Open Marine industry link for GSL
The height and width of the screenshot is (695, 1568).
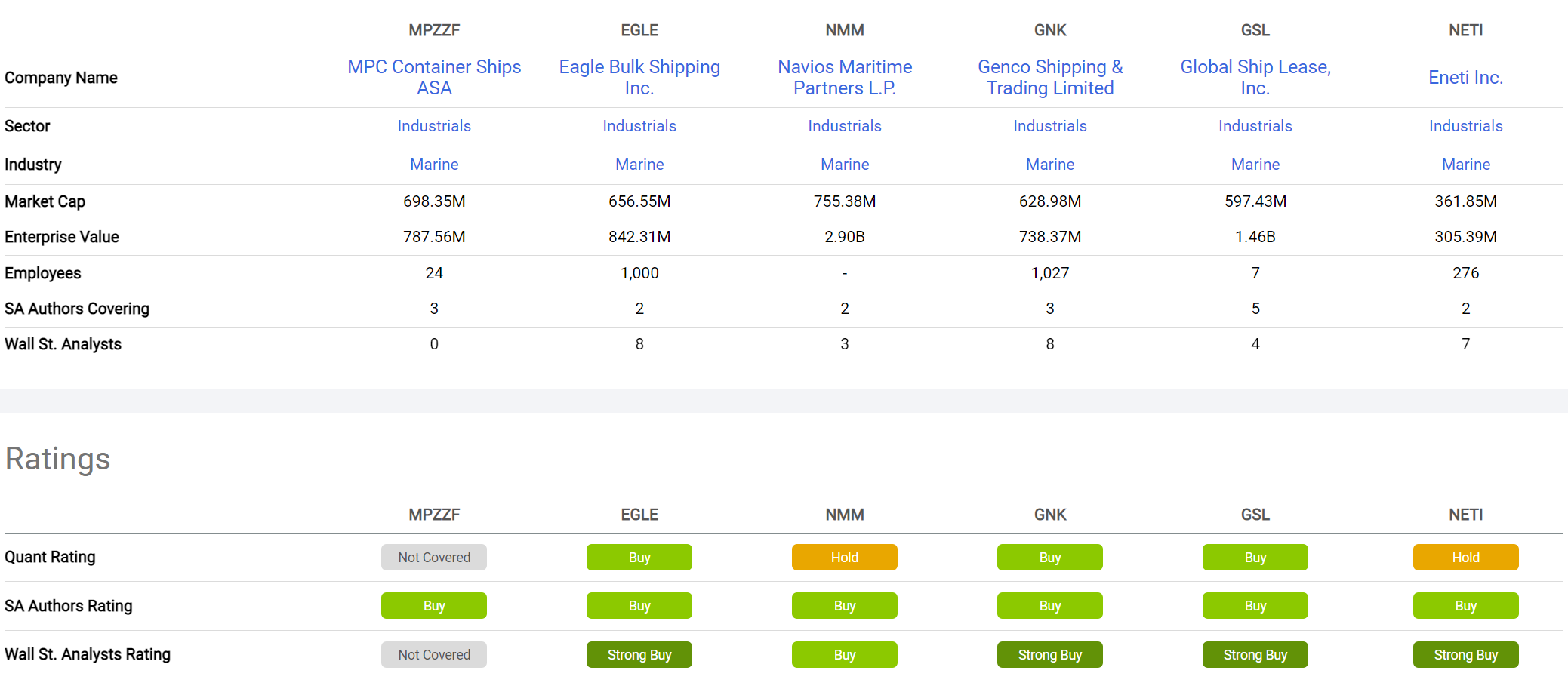coord(1255,165)
